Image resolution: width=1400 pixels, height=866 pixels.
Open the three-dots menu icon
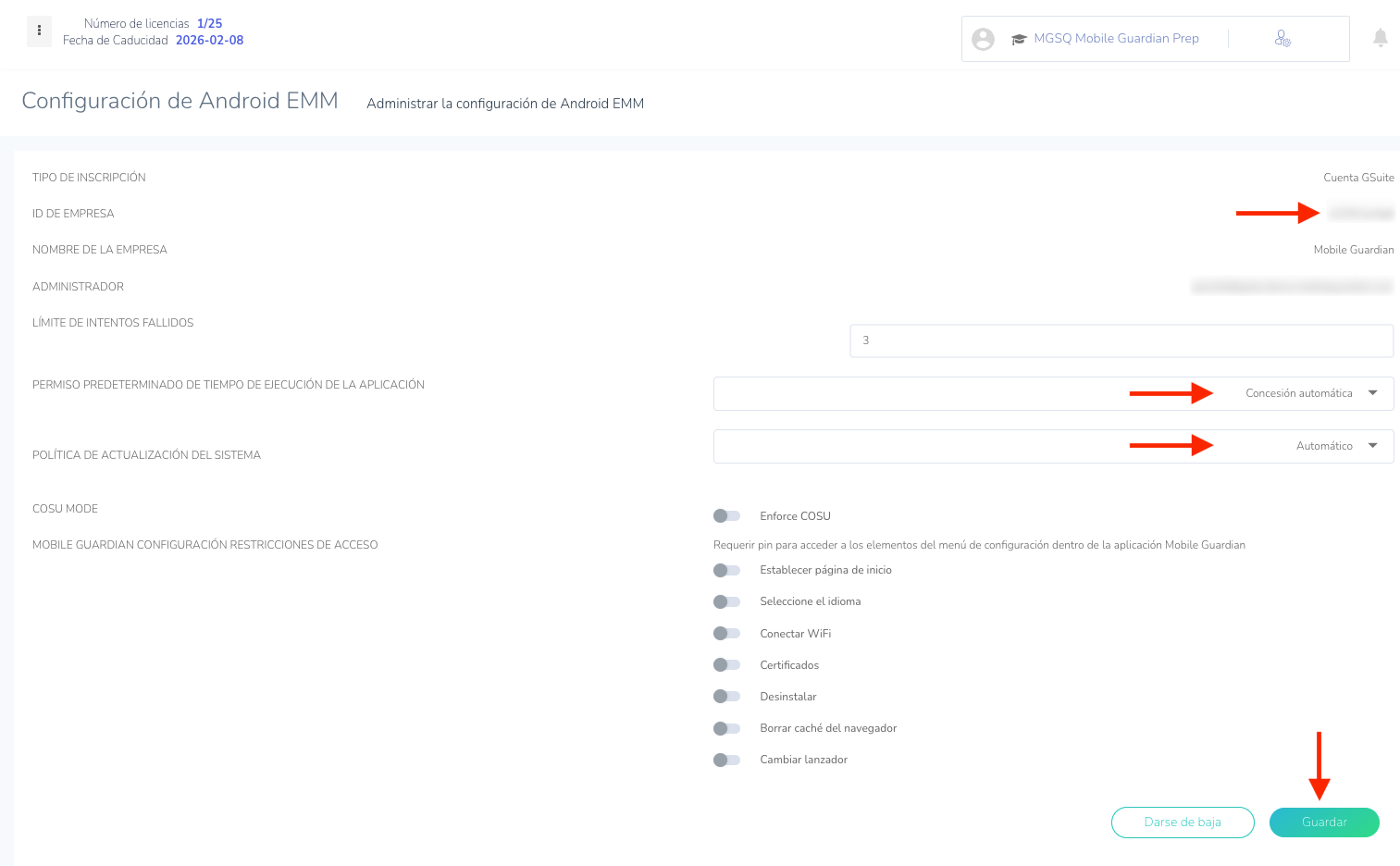(39, 31)
